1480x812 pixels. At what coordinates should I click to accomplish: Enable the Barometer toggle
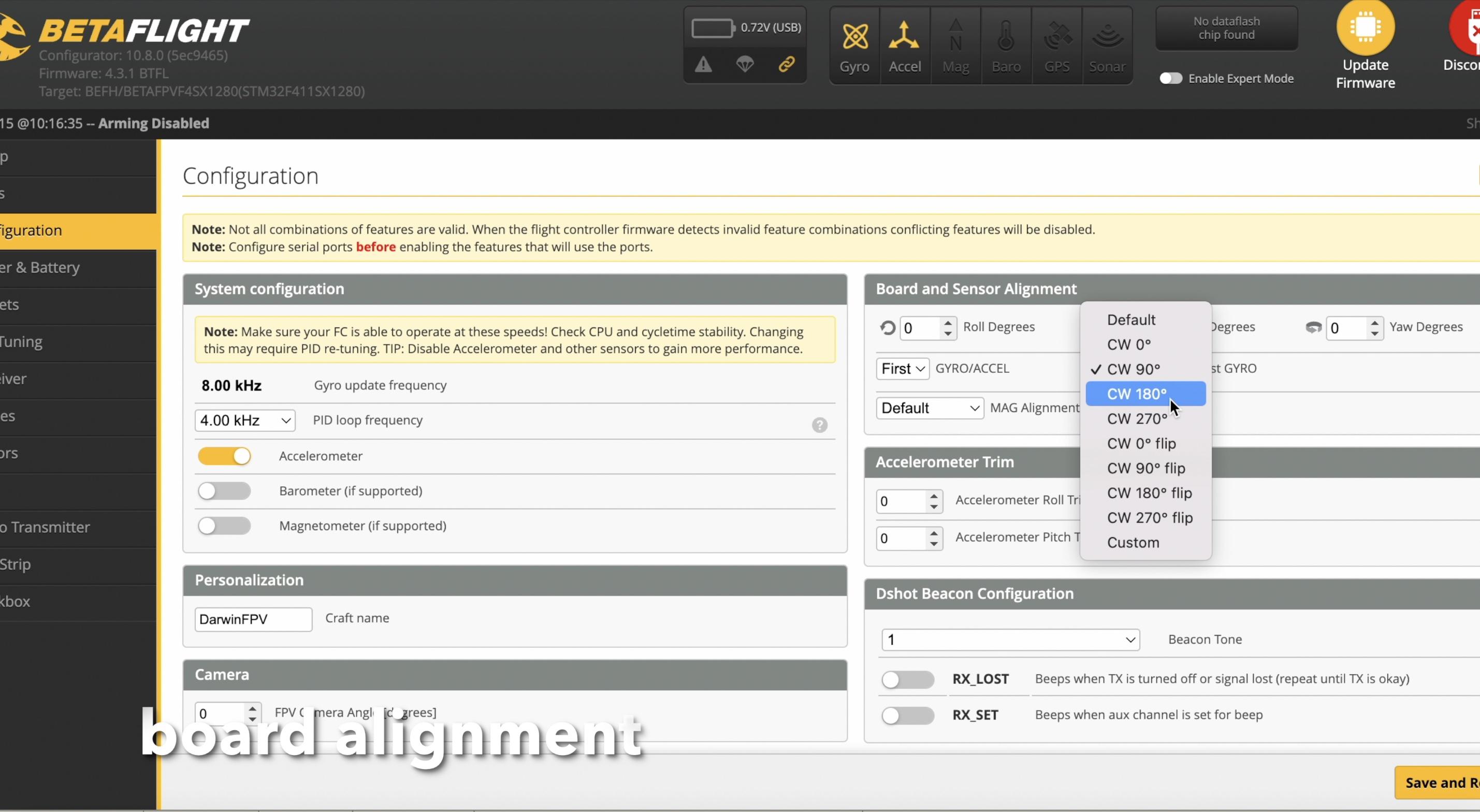225,491
